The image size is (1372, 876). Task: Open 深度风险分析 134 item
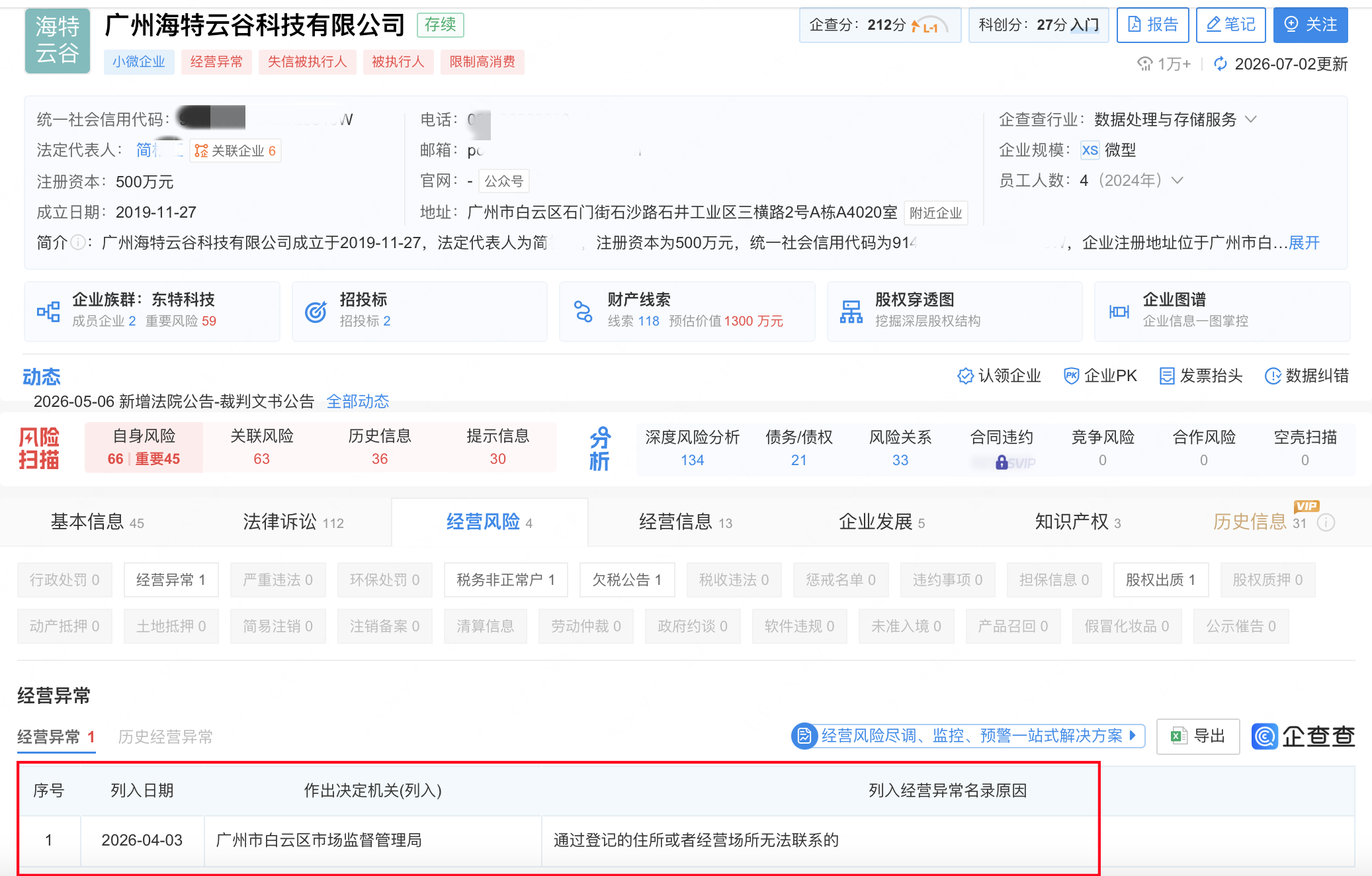[693, 448]
